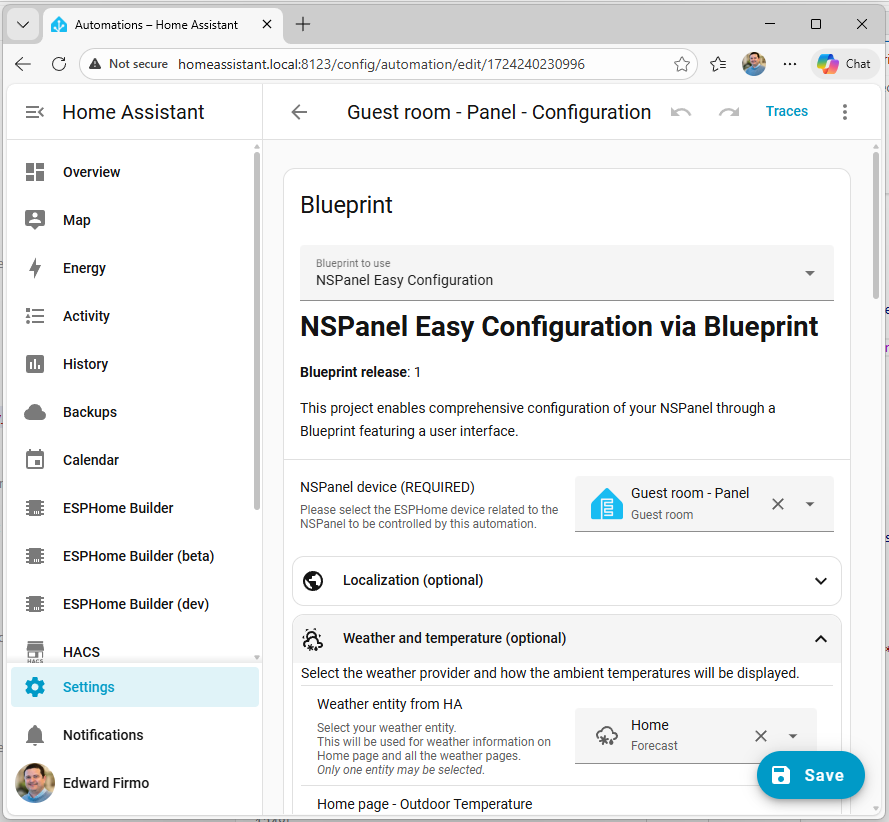The image size is (889, 822).
Task: Close the Automations browser tab
Action: [x=267, y=24]
